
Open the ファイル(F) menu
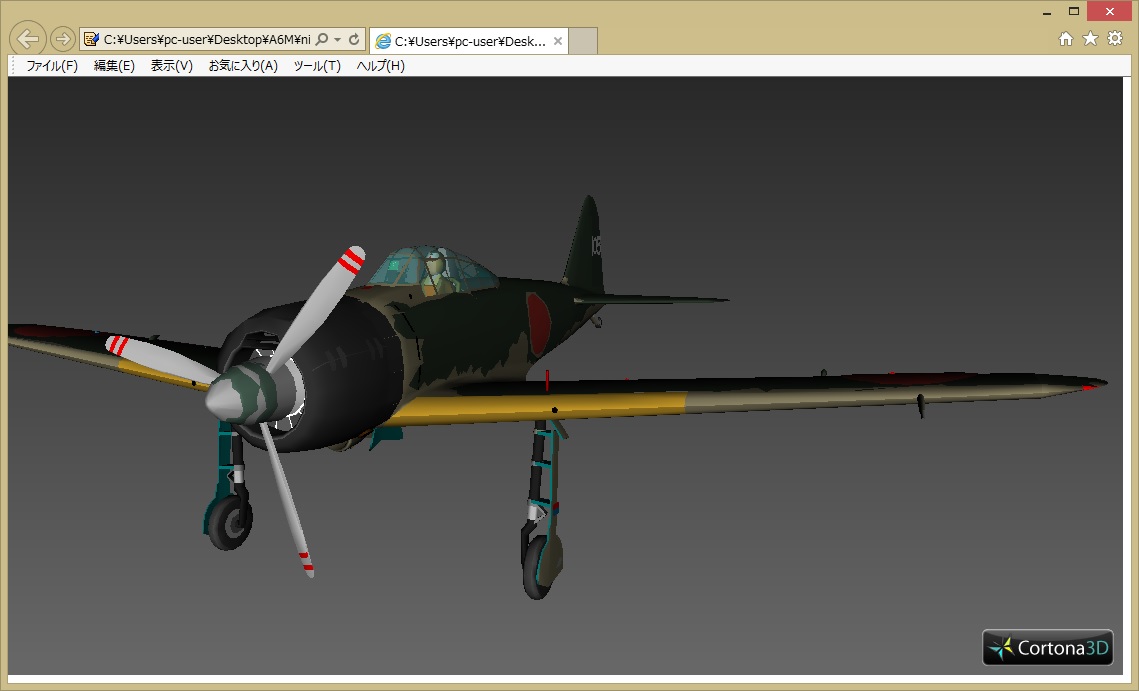coord(52,66)
